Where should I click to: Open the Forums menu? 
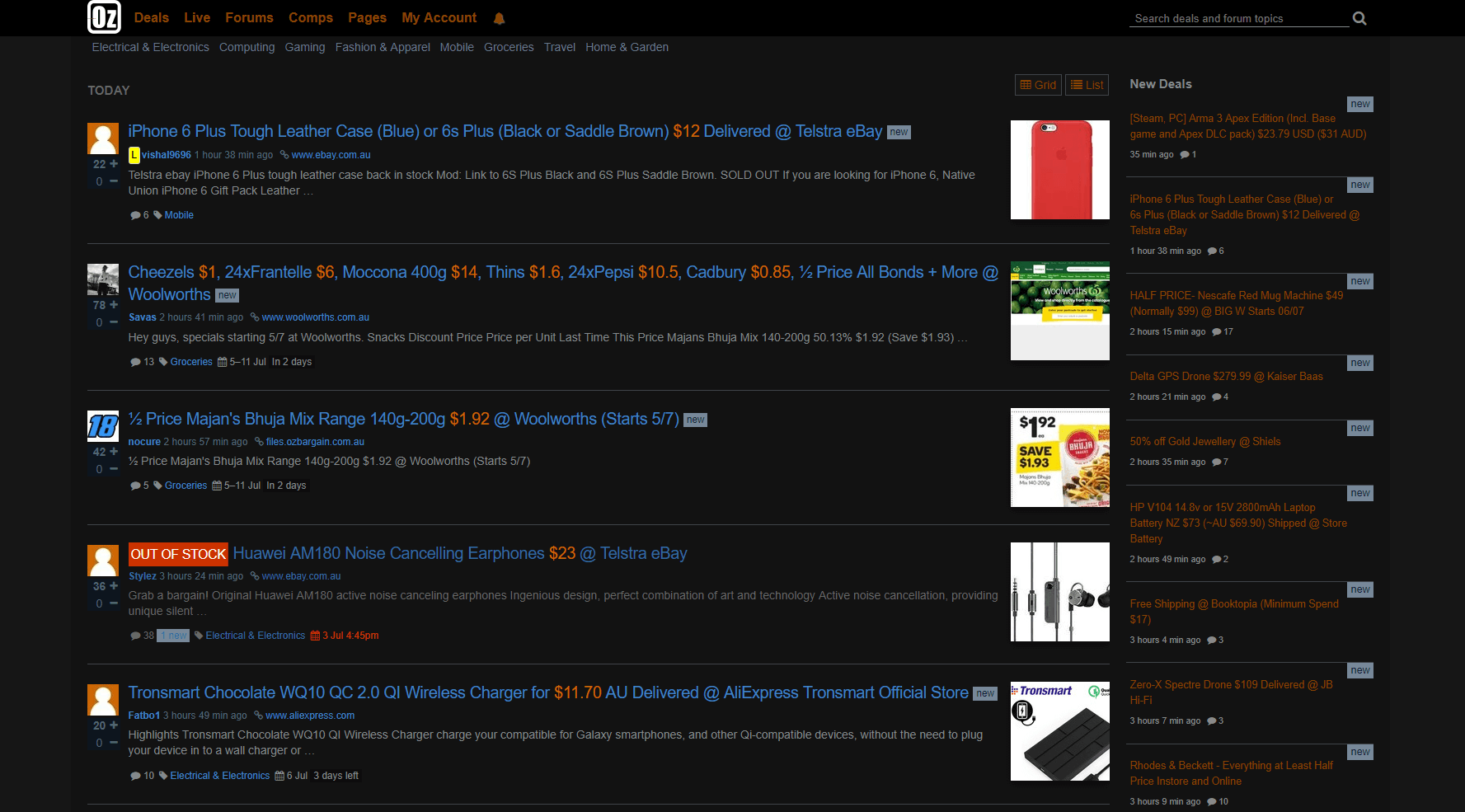(x=249, y=17)
